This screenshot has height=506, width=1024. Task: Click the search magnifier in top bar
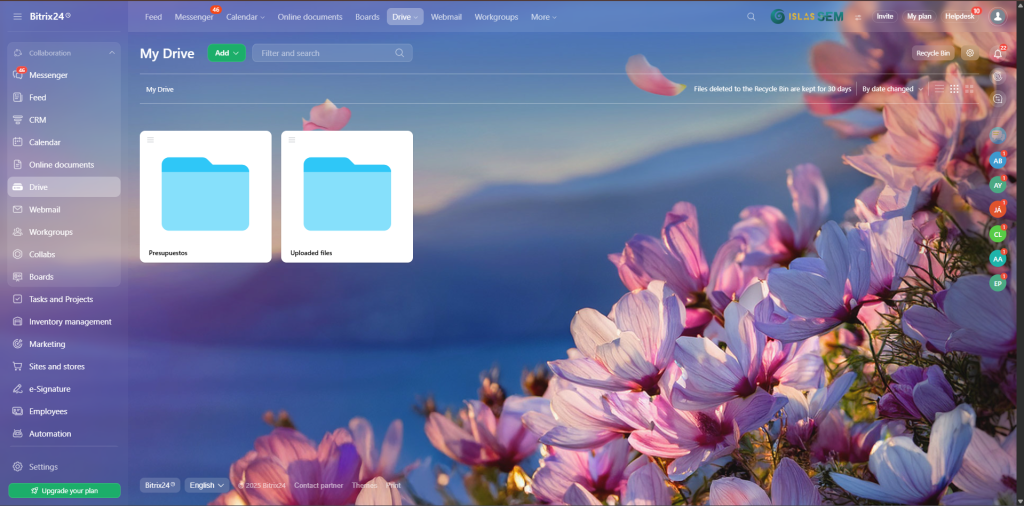tap(752, 17)
